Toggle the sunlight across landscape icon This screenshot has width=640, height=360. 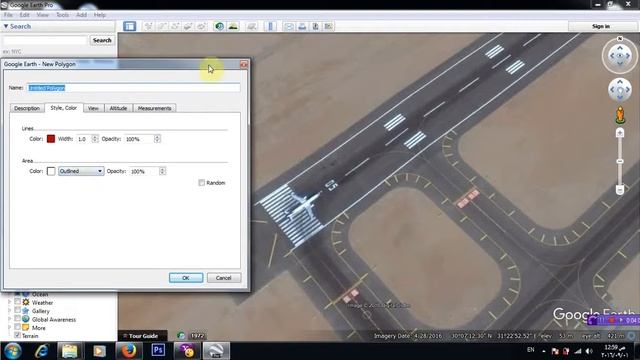233,26
